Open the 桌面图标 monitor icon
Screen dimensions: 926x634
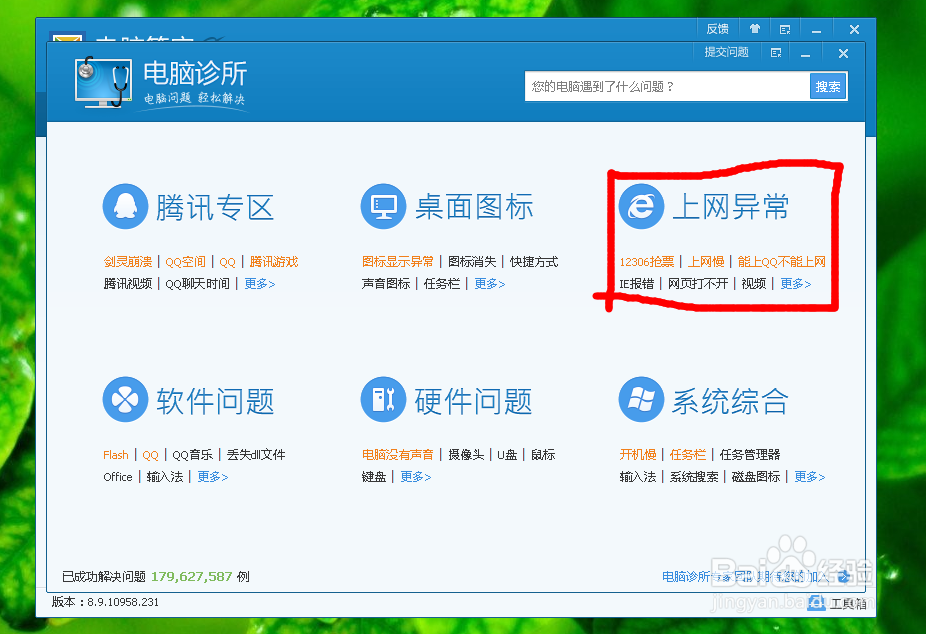click(383, 207)
